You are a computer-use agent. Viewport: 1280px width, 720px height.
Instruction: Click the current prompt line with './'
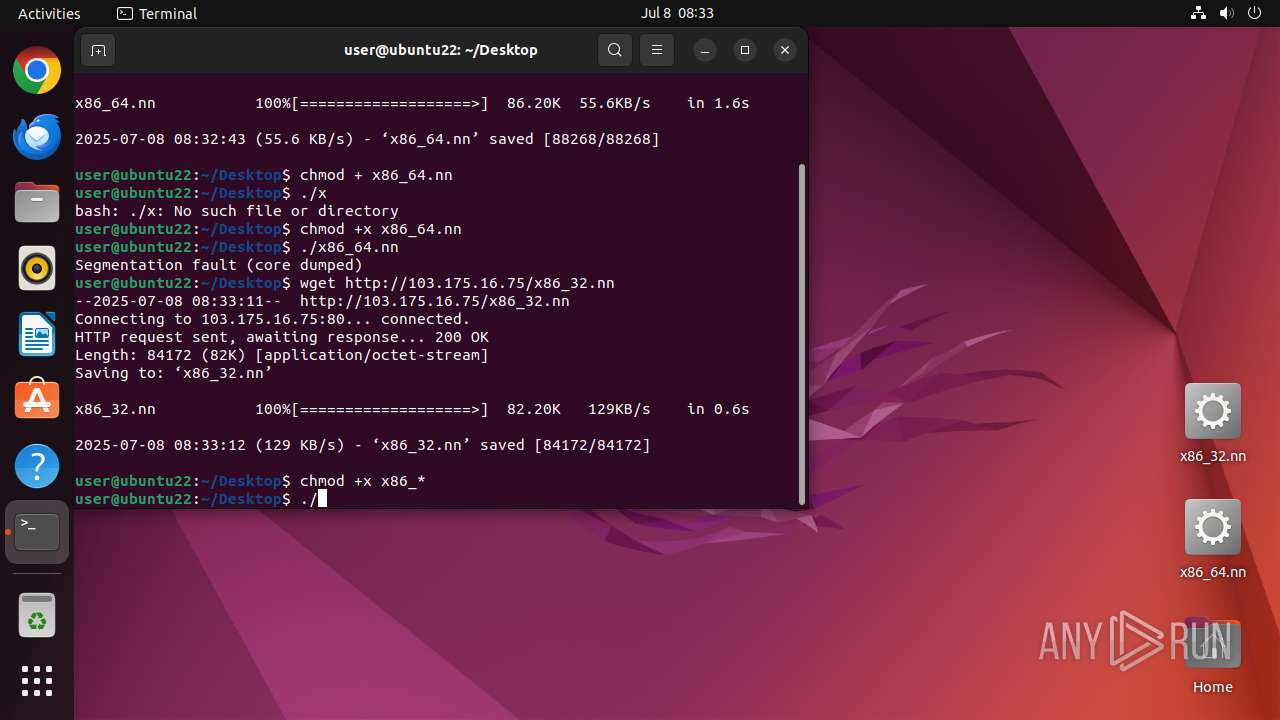tap(201, 499)
